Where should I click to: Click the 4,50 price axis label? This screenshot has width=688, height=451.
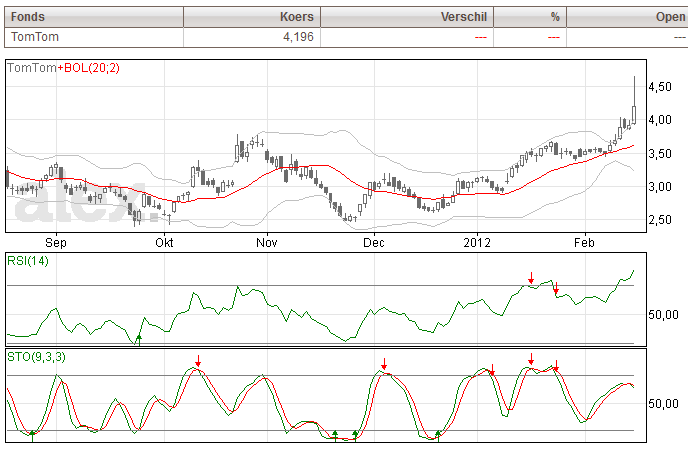[660, 87]
